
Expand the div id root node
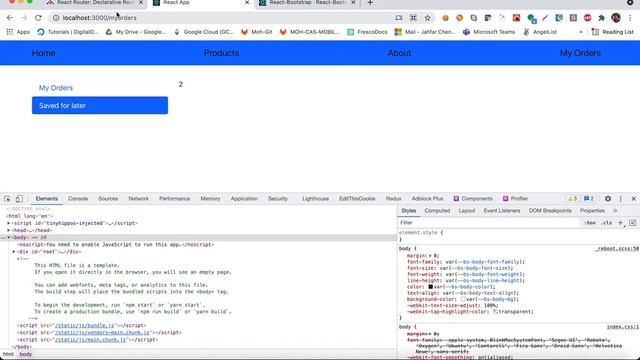[14, 252]
